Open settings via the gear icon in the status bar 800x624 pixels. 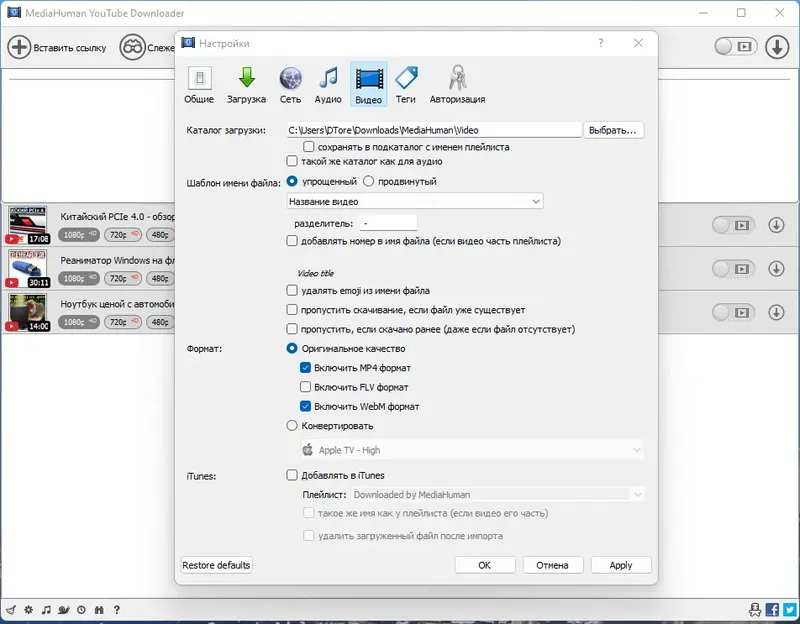(29, 610)
